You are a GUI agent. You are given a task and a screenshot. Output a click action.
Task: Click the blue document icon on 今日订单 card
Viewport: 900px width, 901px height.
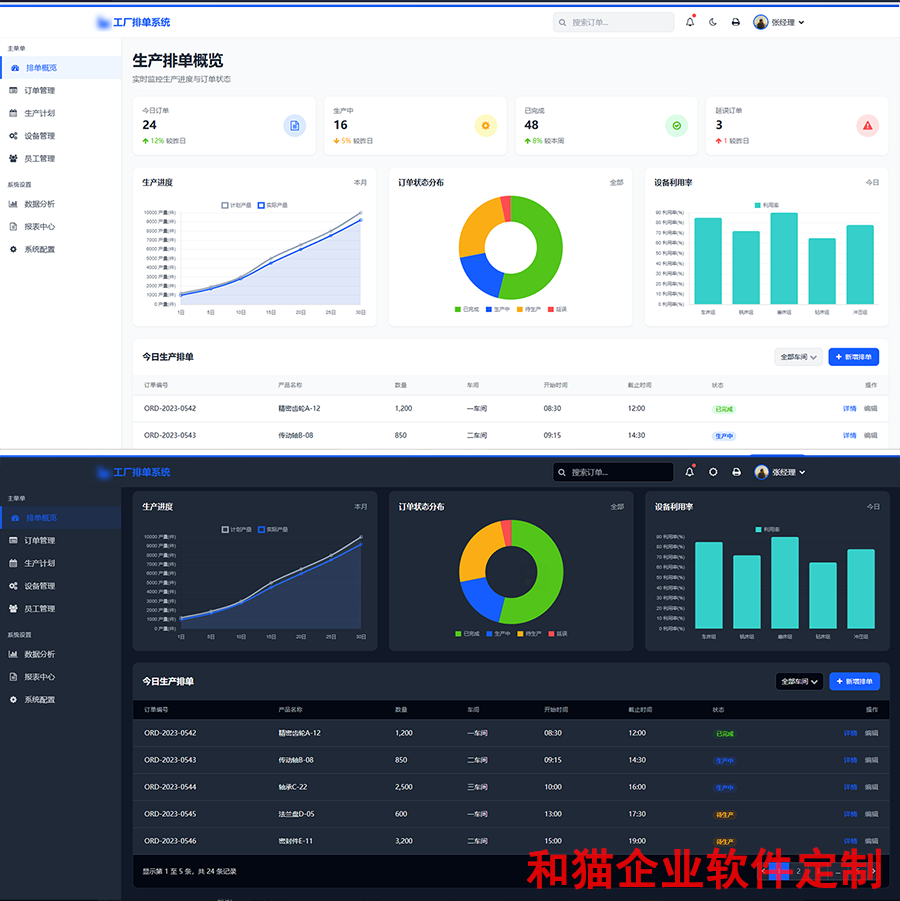pyautogui.click(x=294, y=126)
